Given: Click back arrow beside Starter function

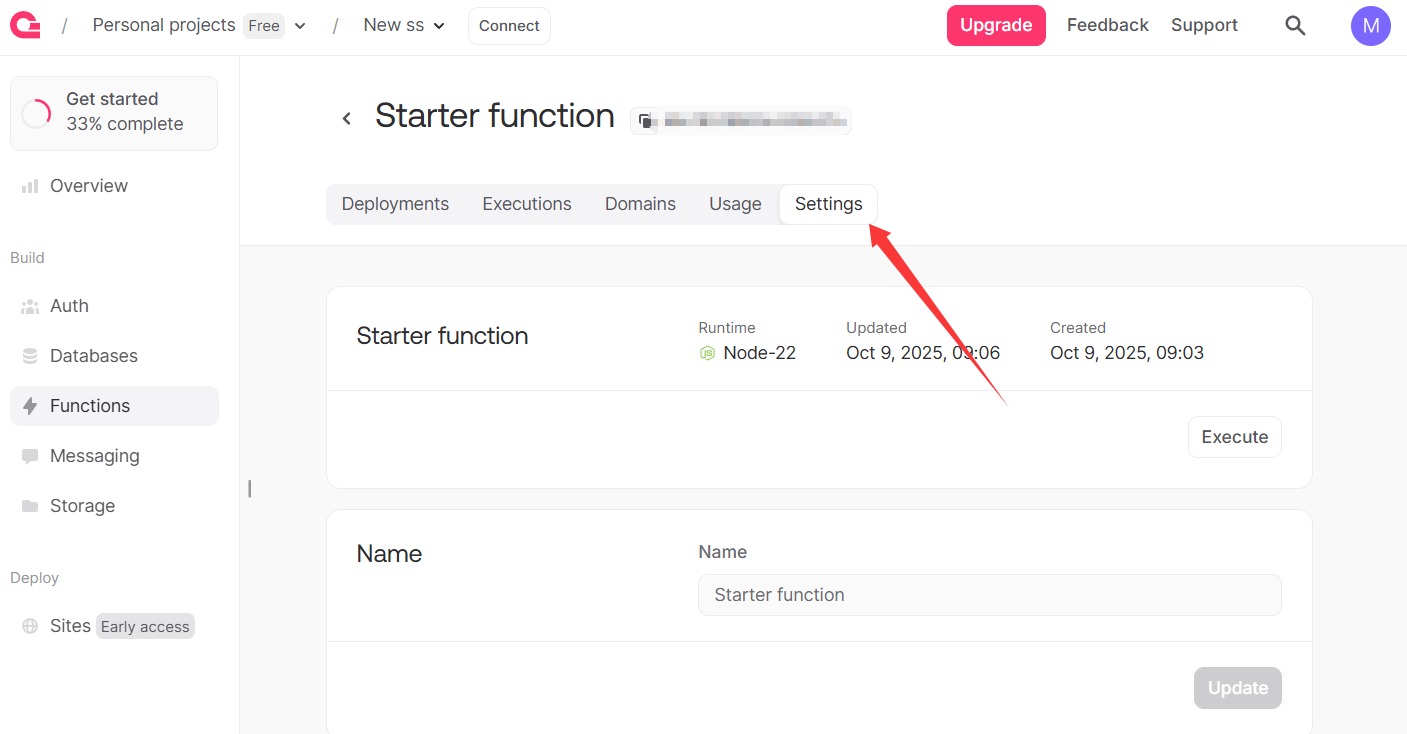Looking at the screenshot, I should [x=347, y=118].
